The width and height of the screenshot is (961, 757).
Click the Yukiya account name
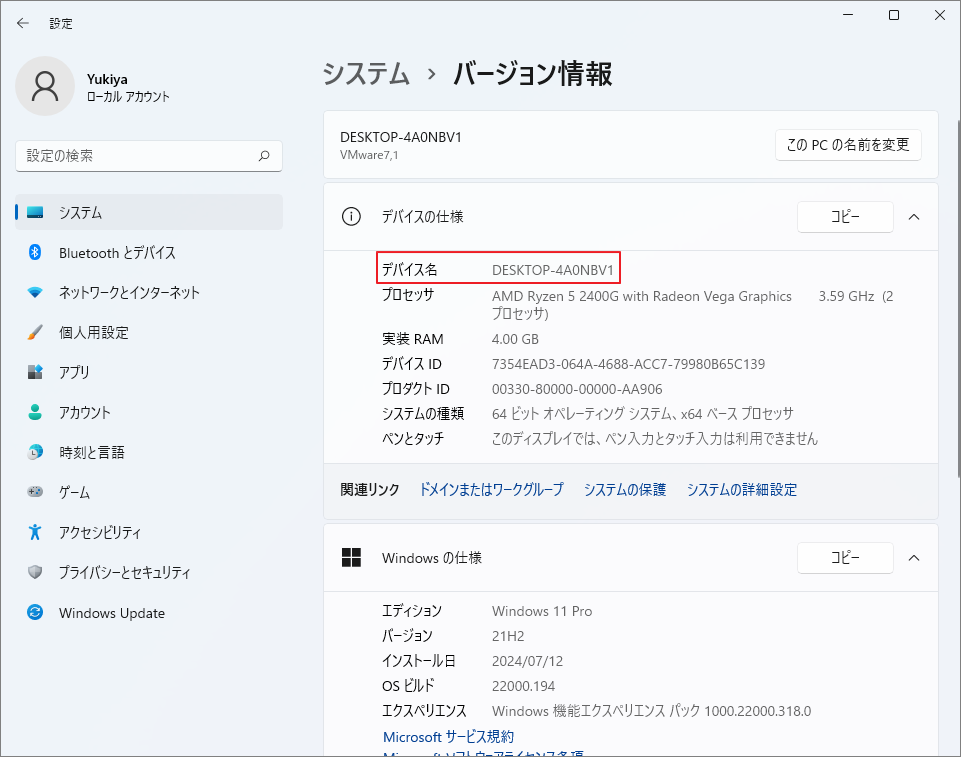coord(107,79)
